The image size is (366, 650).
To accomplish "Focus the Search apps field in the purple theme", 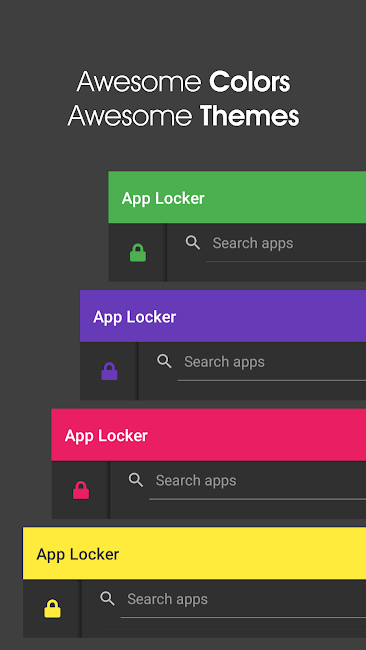I will (x=272, y=366).
